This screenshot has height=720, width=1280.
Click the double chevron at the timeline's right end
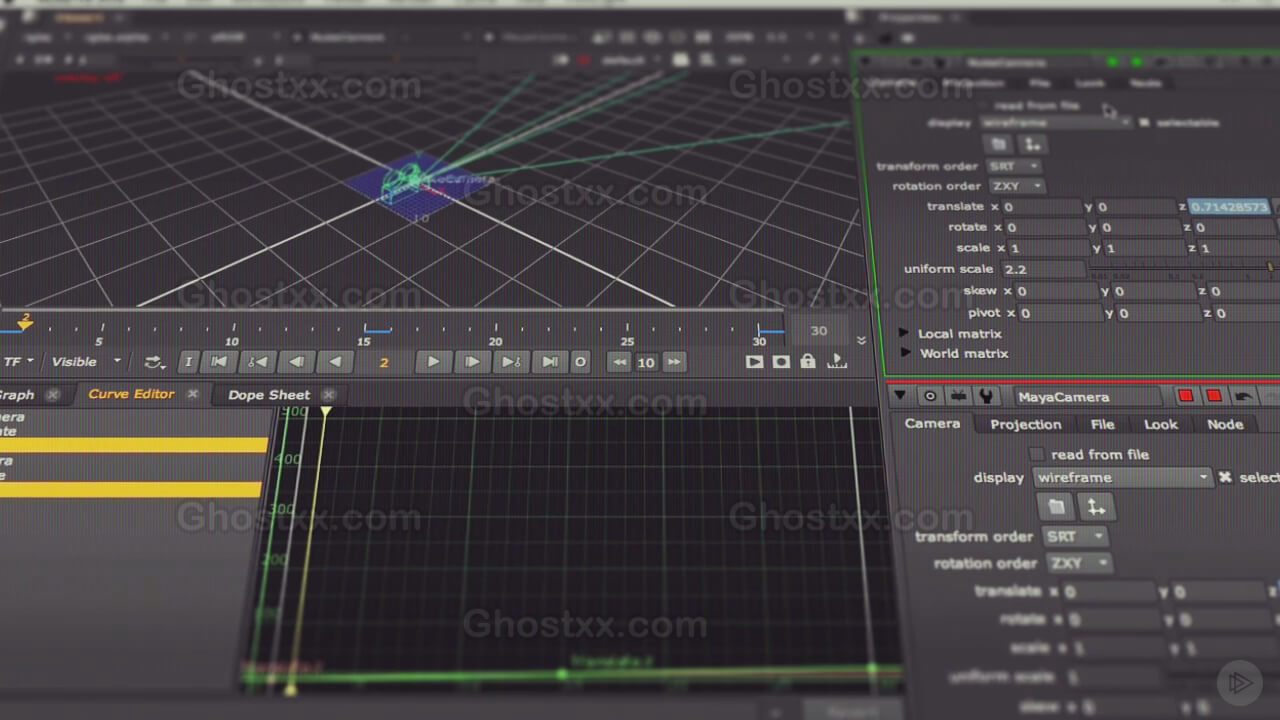coord(862,340)
